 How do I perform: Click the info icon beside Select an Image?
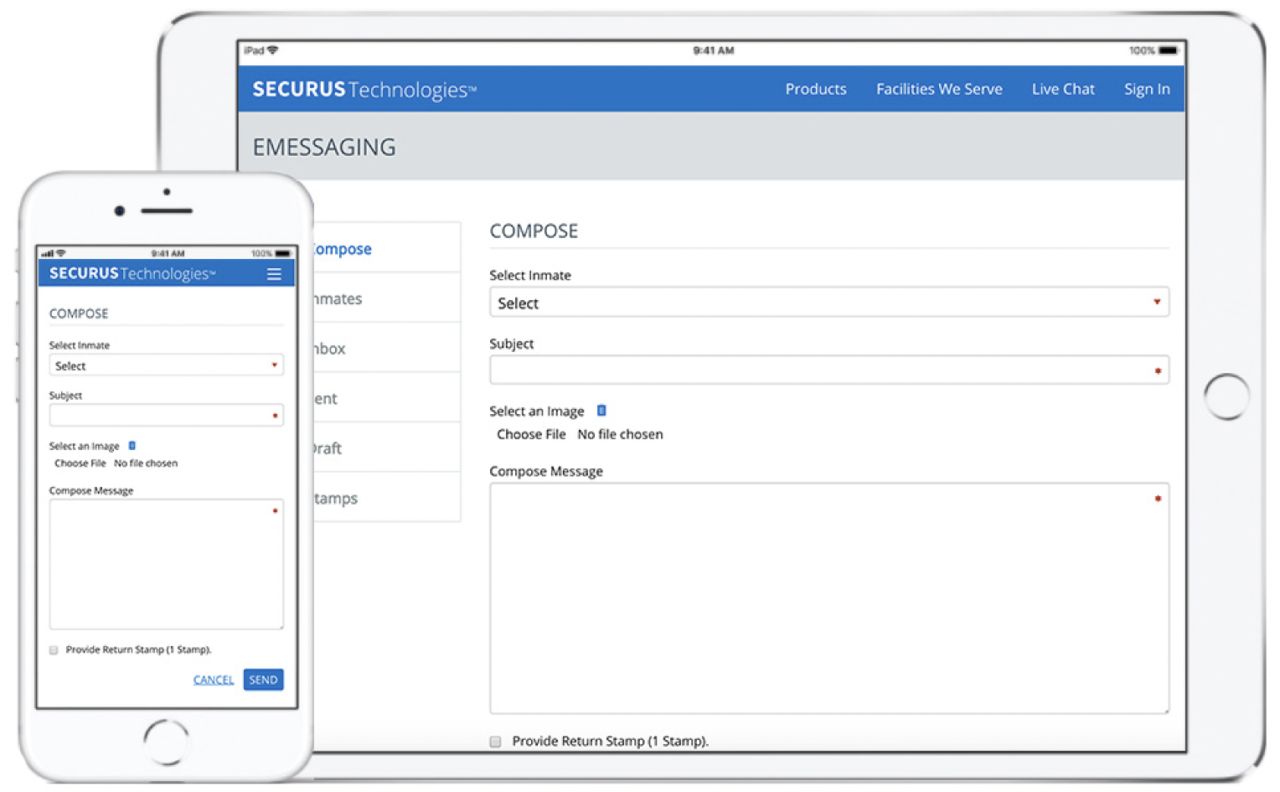click(601, 410)
